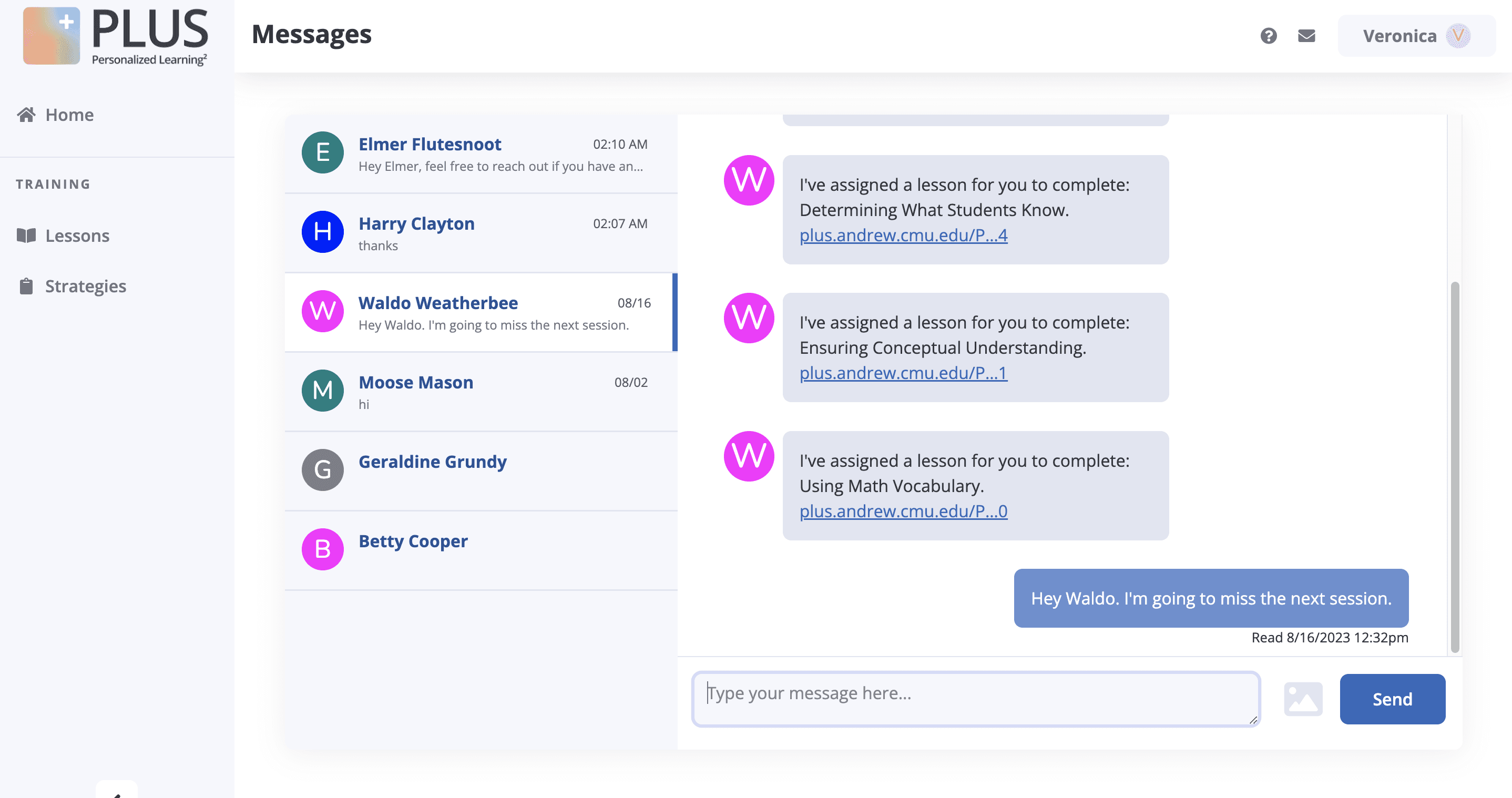Focus the message text input box
The height and width of the screenshot is (798, 1512).
pos(975,699)
